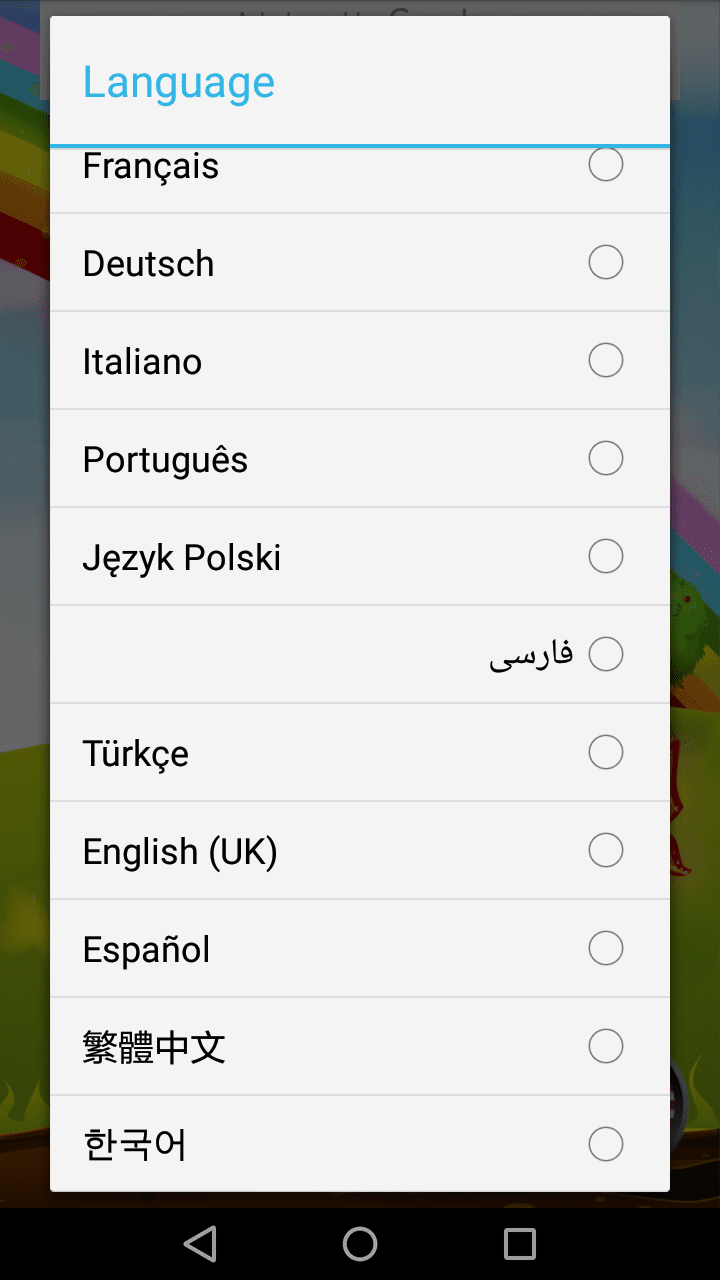
Task: Tap the Language dialog title
Action: coord(178,82)
